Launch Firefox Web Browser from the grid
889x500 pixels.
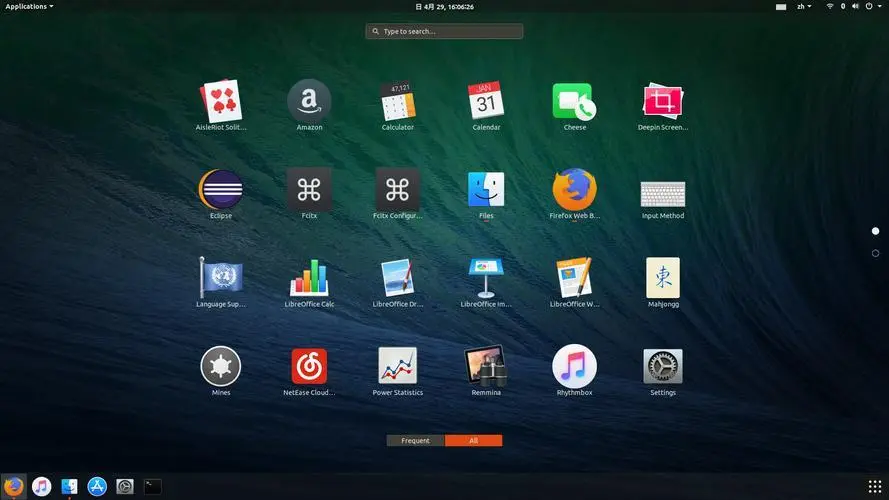pos(574,189)
